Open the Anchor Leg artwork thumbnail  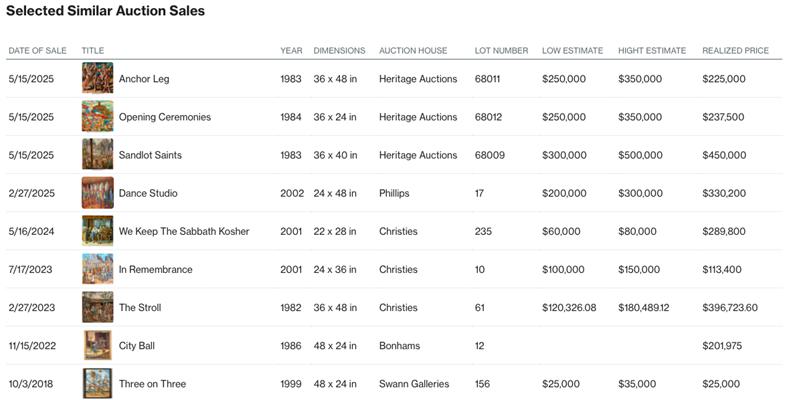97,78
